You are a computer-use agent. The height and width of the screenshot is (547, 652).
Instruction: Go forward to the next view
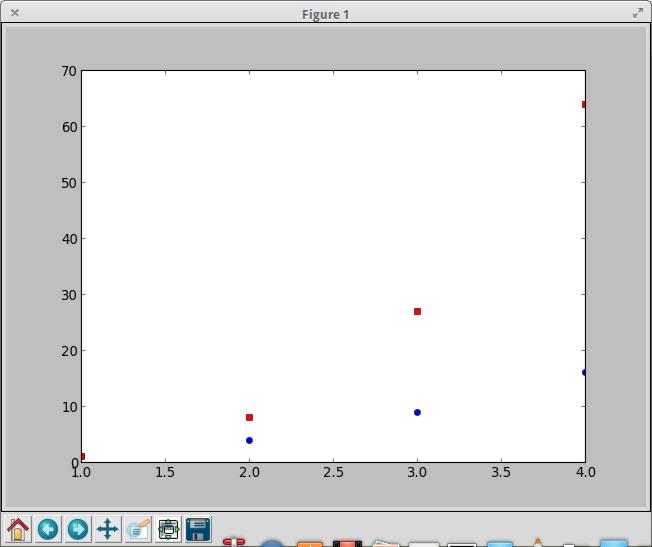pyautogui.click(x=78, y=529)
